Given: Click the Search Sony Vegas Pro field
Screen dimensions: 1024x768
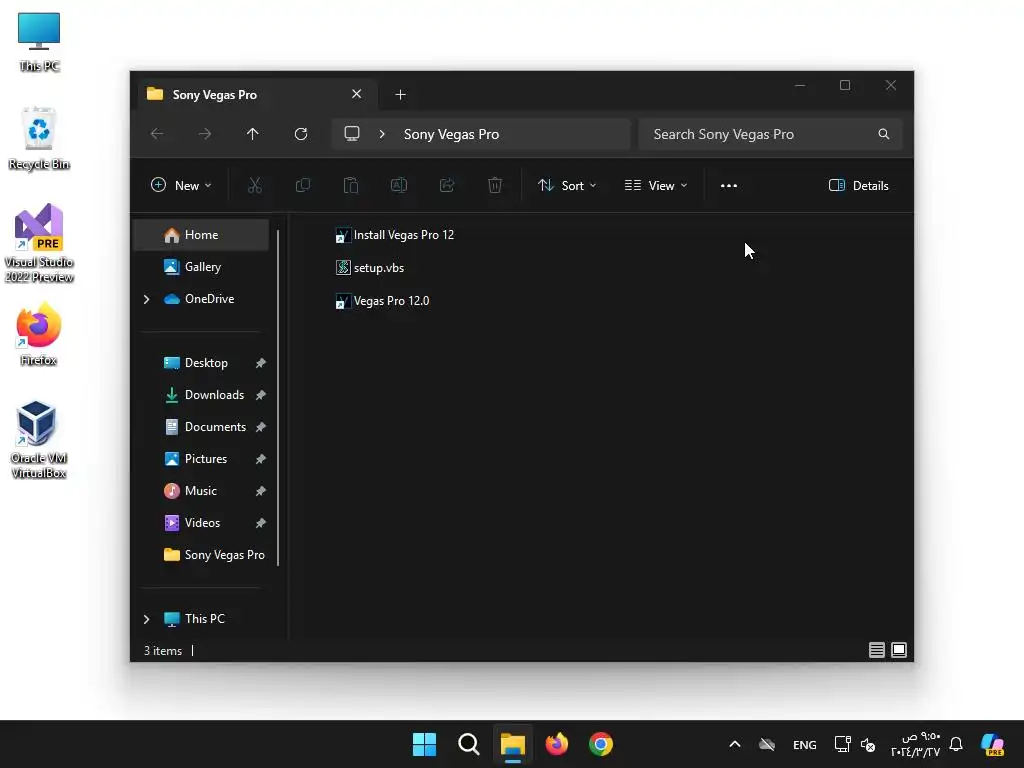Looking at the screenshot, I should pos(771,134).
